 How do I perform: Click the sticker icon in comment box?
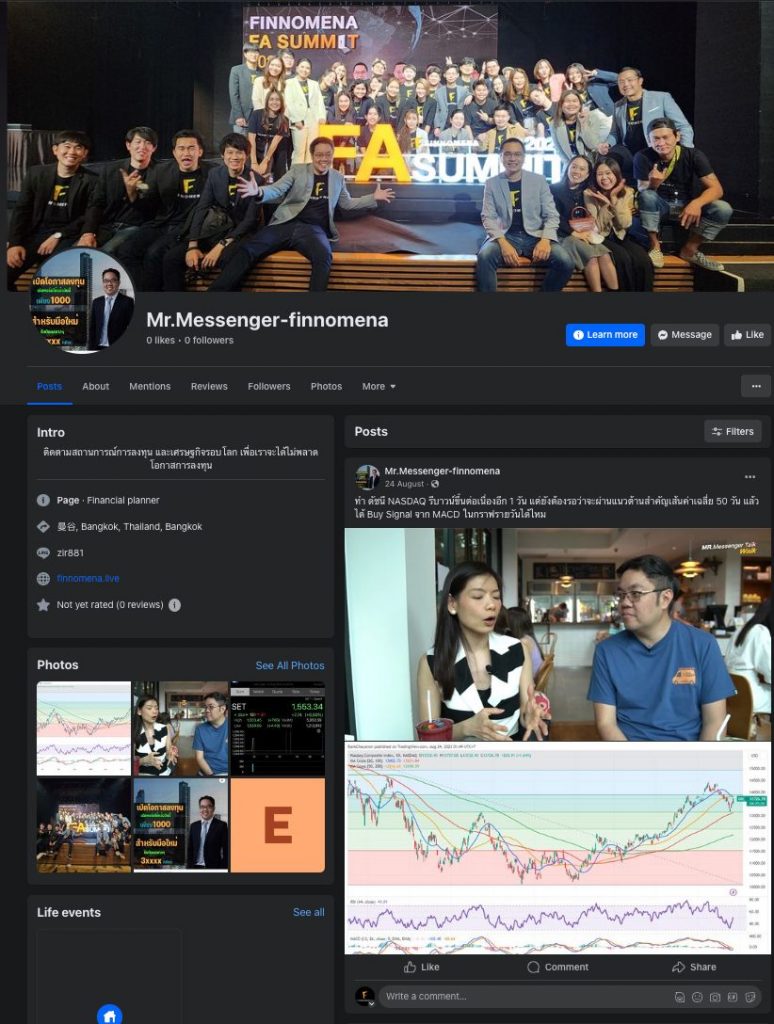tap(748, 997)
